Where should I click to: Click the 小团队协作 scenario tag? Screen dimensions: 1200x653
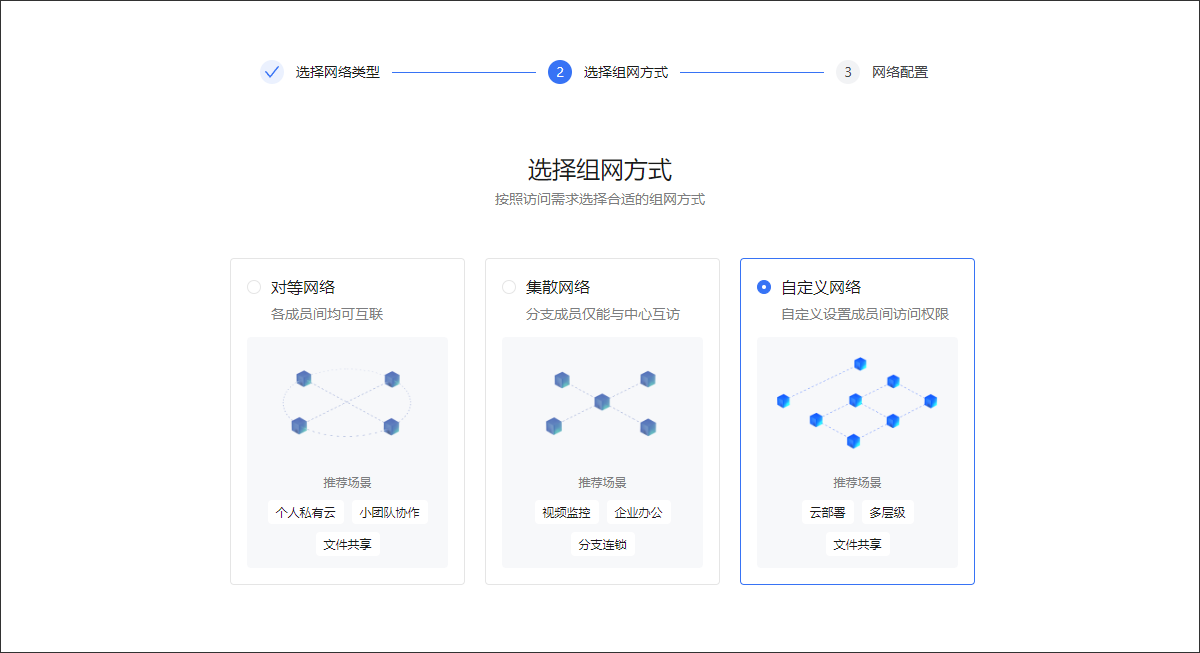[x=390, y=513]
